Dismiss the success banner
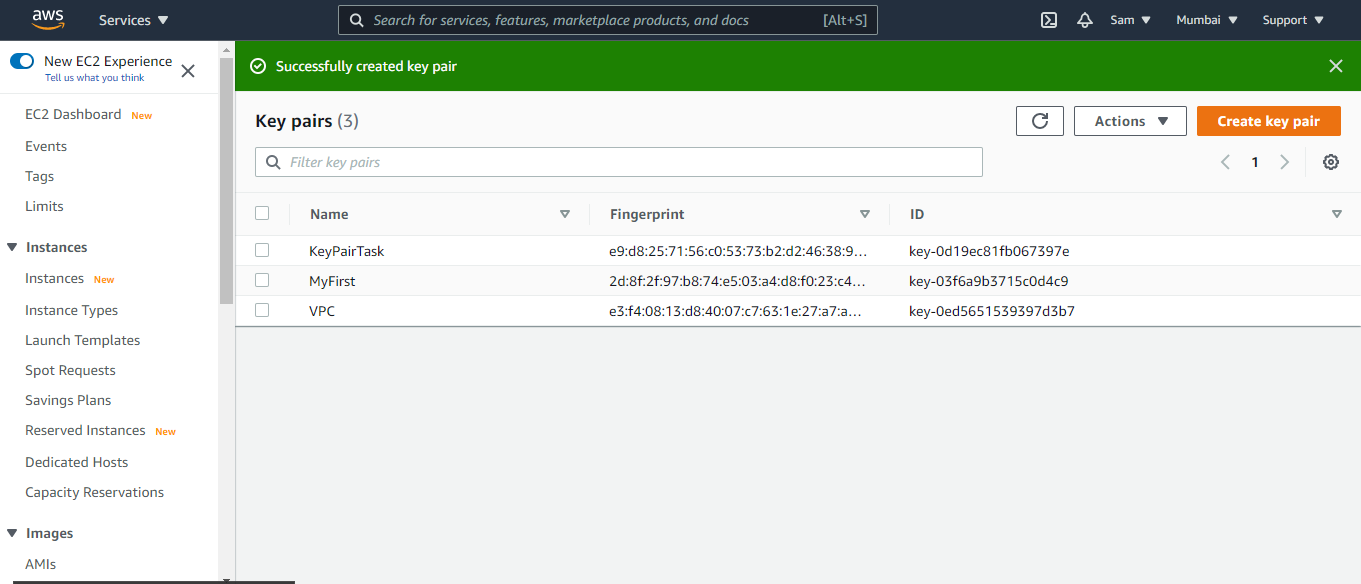 (x=1335, y=66)
